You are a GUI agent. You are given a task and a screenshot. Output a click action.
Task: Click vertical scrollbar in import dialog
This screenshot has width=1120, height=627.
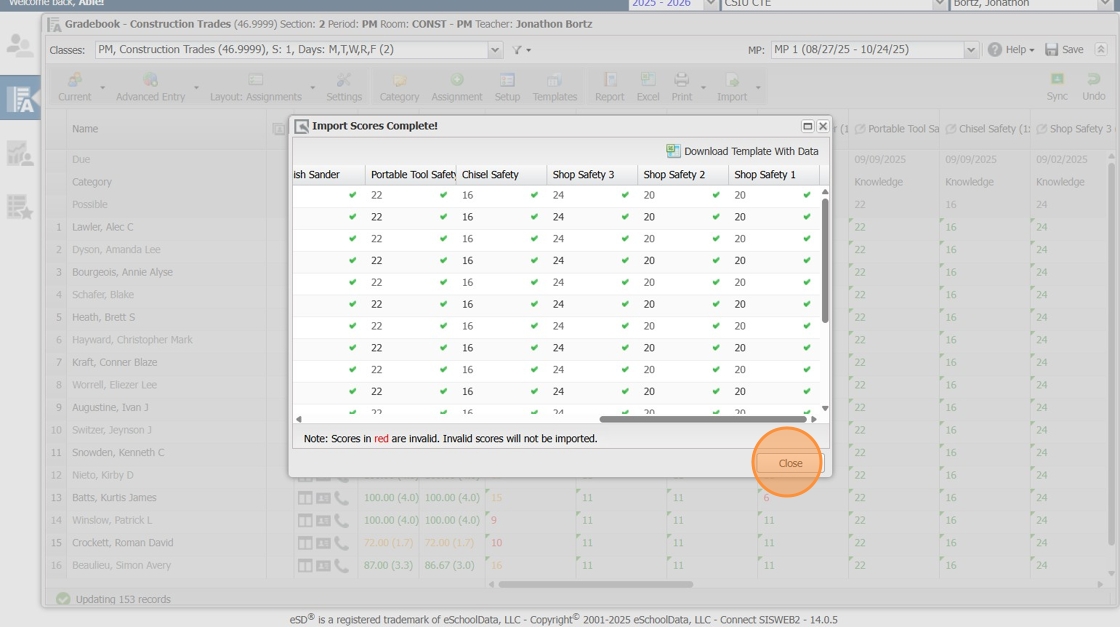(825, 261)
